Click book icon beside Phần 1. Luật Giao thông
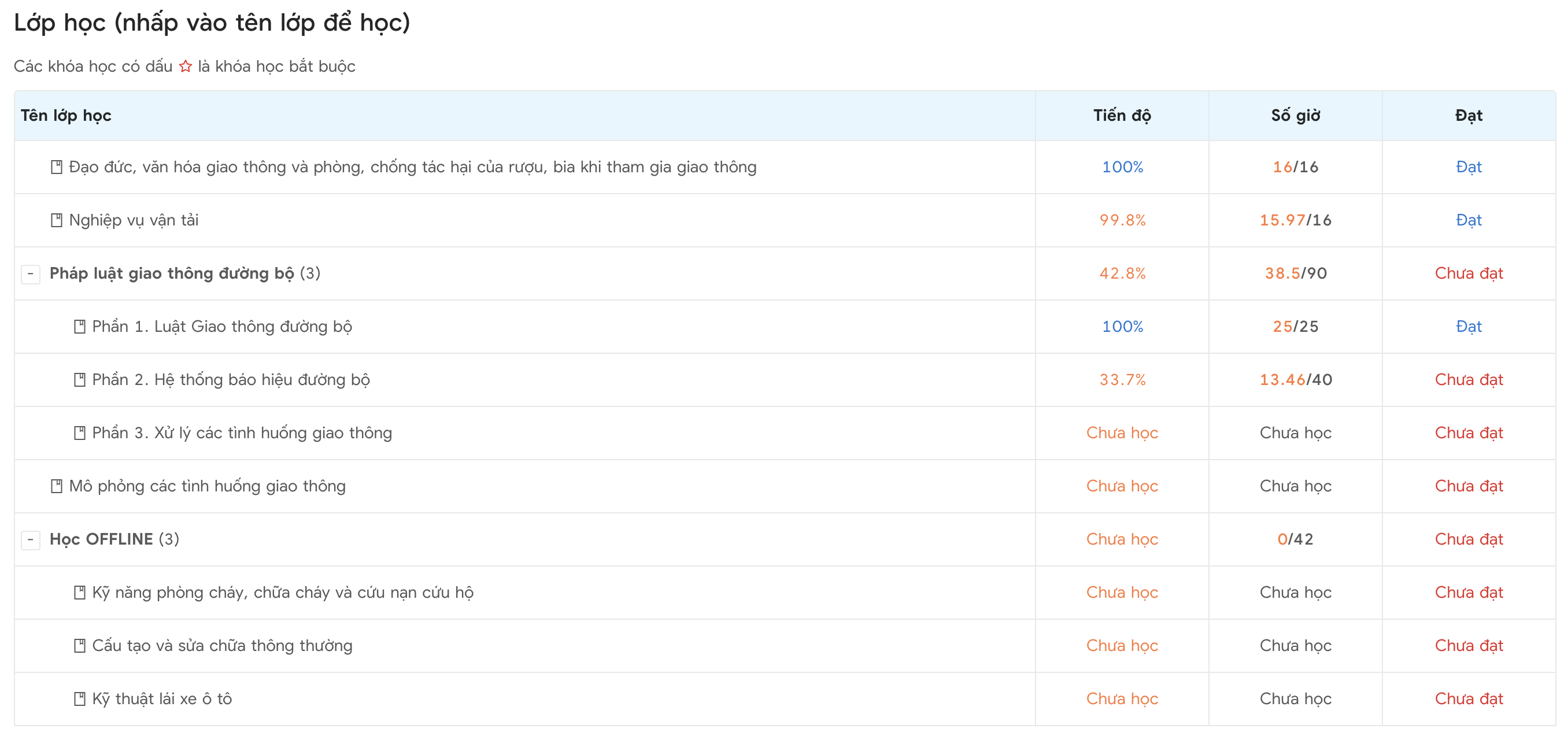 pyautogui.click(x=79, y=327)
